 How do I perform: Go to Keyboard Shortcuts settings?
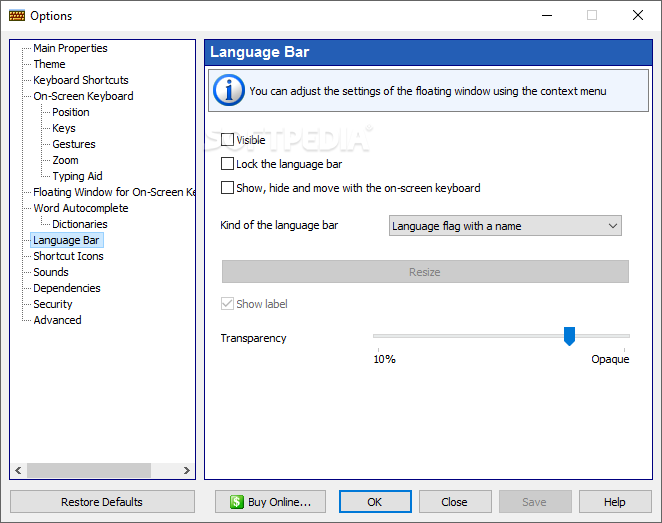[81, 80]
